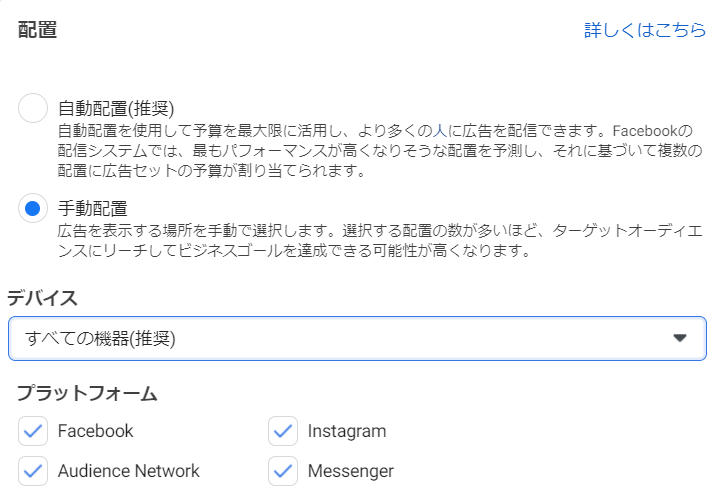Click the 手動配置 option label
The image size is (718, 495).
(92, 208)
